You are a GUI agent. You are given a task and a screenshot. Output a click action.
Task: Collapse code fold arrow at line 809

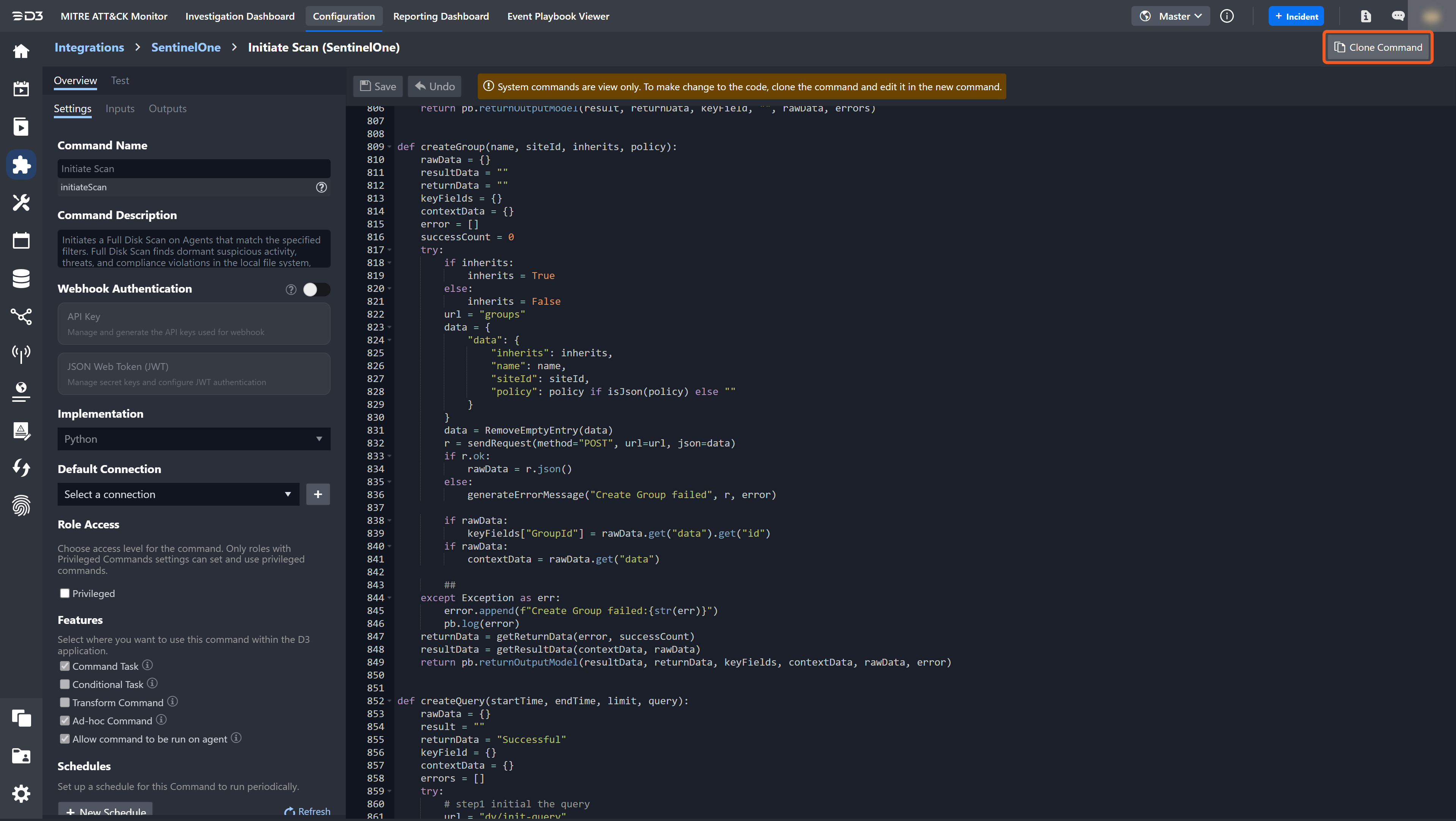(389, 147)
